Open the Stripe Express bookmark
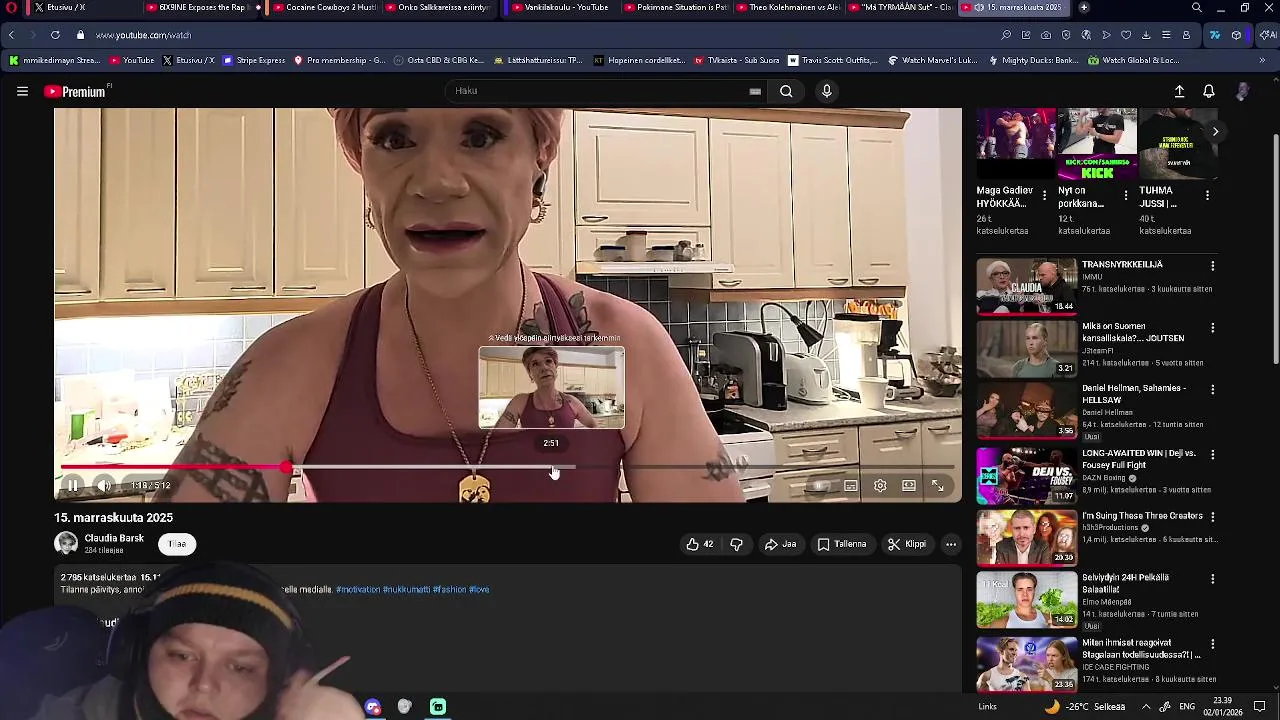Viewport: 1280px width, 720px height. [254, 60]
